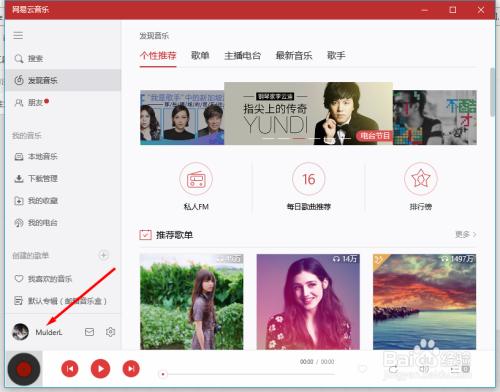This screenshot has height=392, width=500.
Task: Close the 网易云音乐 window
Action: pos(481,10)
